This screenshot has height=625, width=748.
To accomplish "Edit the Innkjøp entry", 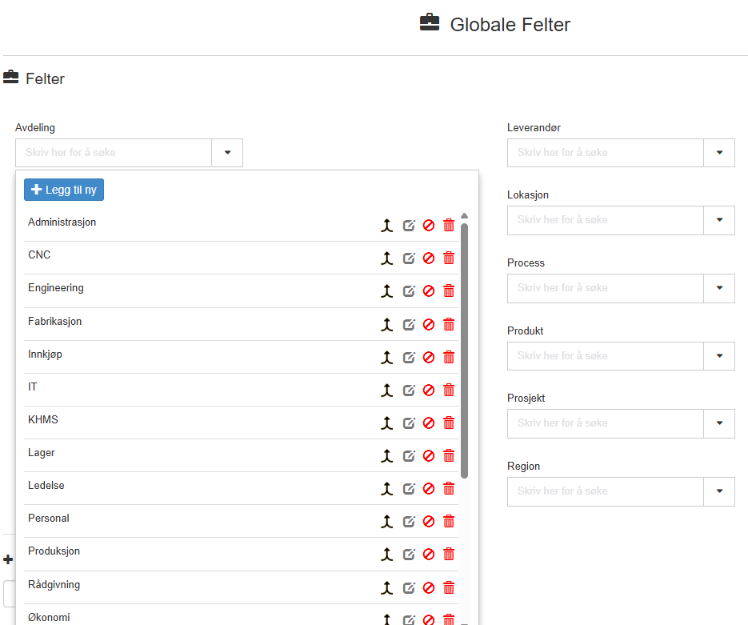I will click(x=409, y=357).
